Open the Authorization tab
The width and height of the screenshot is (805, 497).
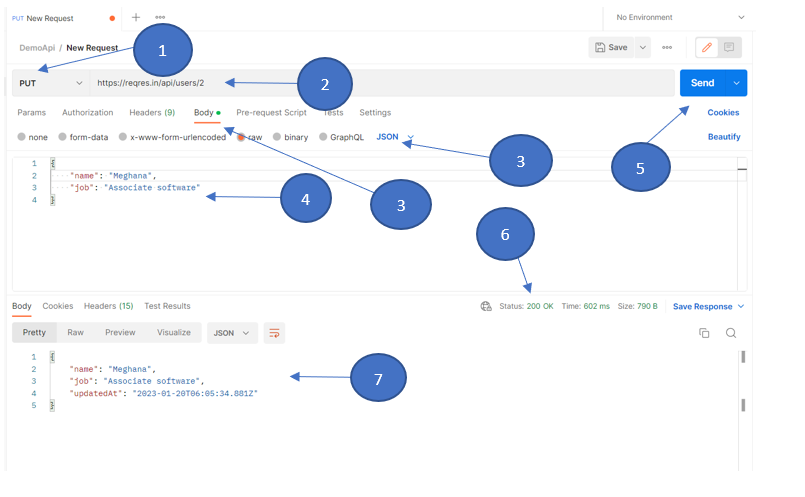tap(87, 112)
